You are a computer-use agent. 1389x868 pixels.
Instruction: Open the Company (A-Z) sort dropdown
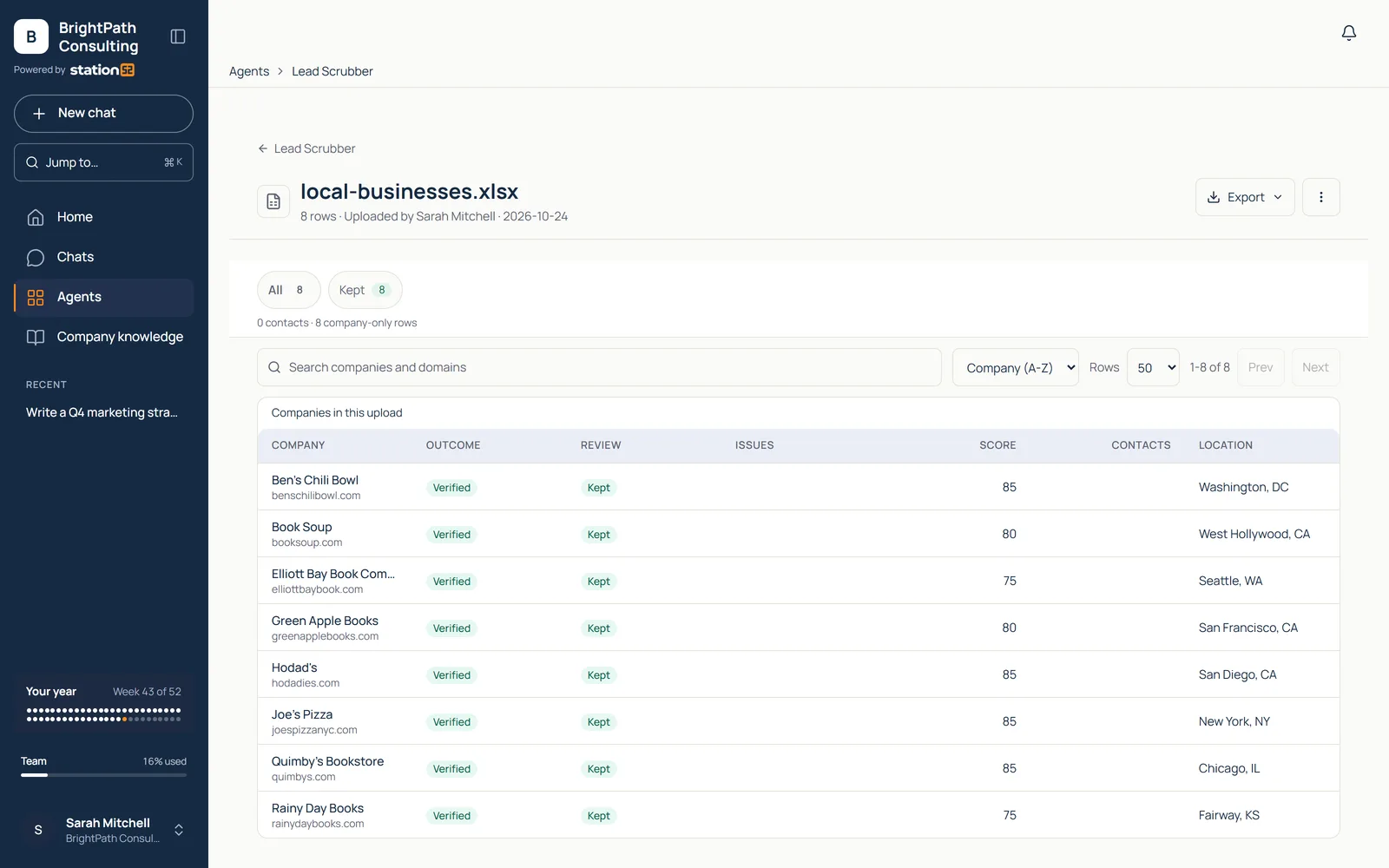click(x=1016, y=367)
